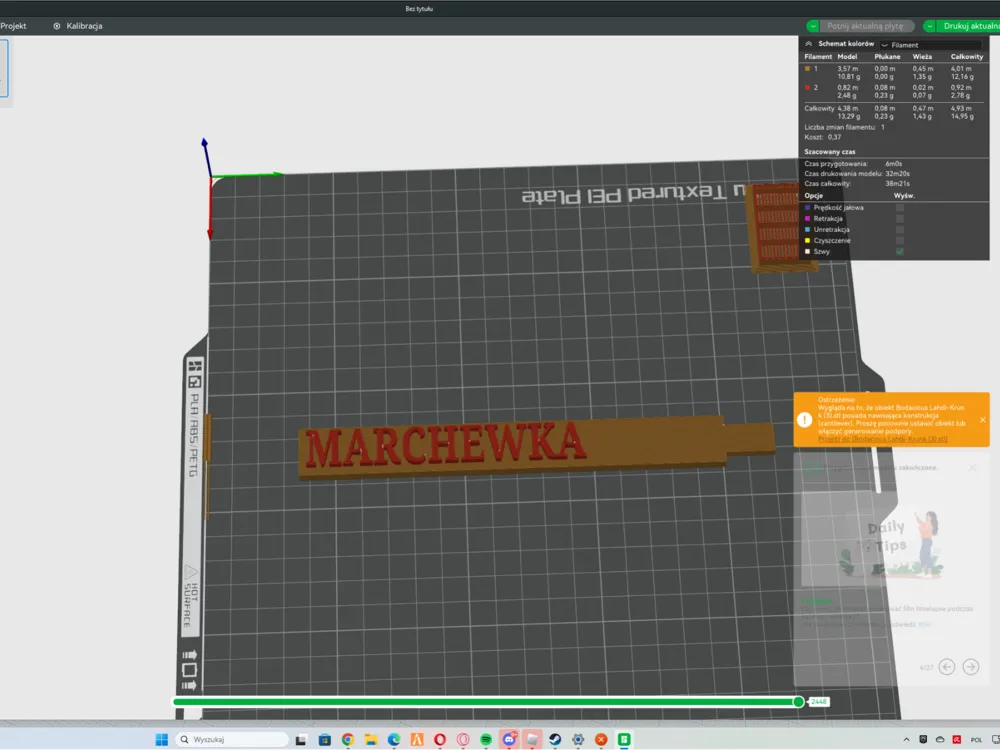
Task: Disable the Szwy display checkbox
Action: pyautogui.click(x=900, y=251)
